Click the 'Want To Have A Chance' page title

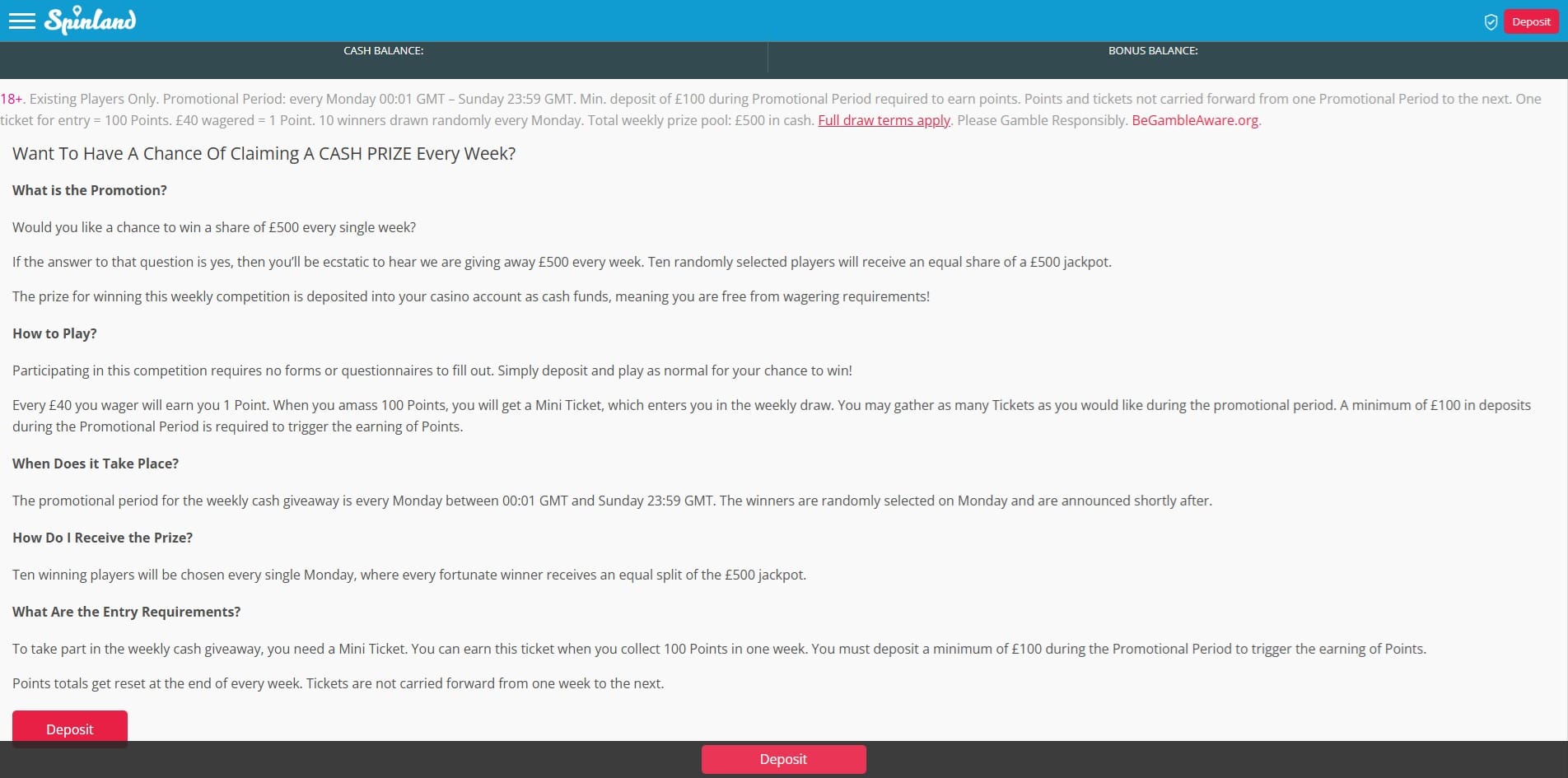click(264, 154)
